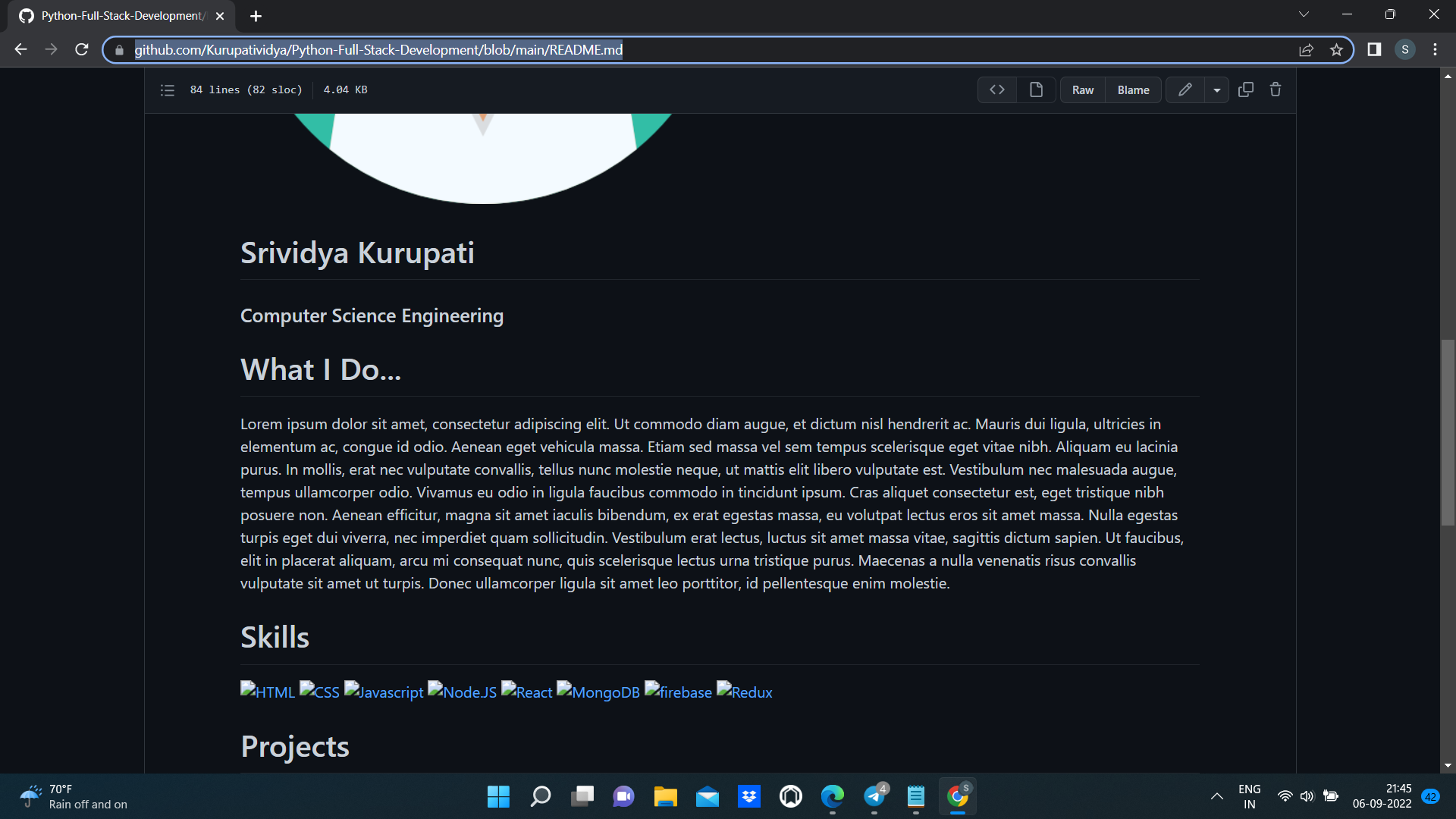The height and width of the screenshot is (819, 1456).
Task: Delete the README.md file via trash icon
Action: click(x=1276, y=89)
